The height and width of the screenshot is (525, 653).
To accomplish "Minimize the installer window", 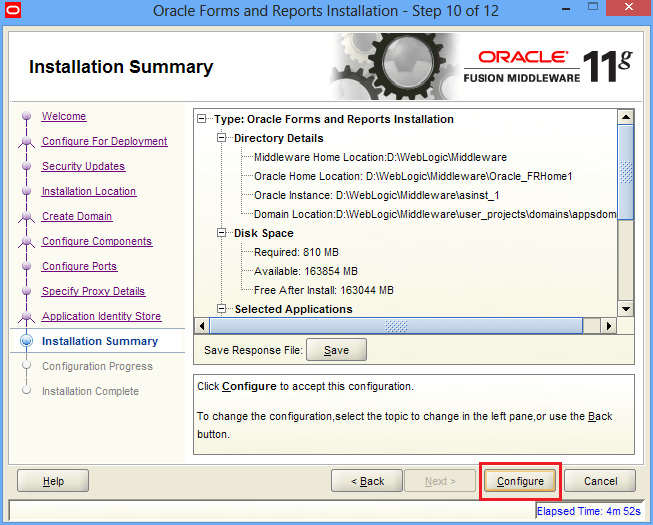I will (566, 8).
